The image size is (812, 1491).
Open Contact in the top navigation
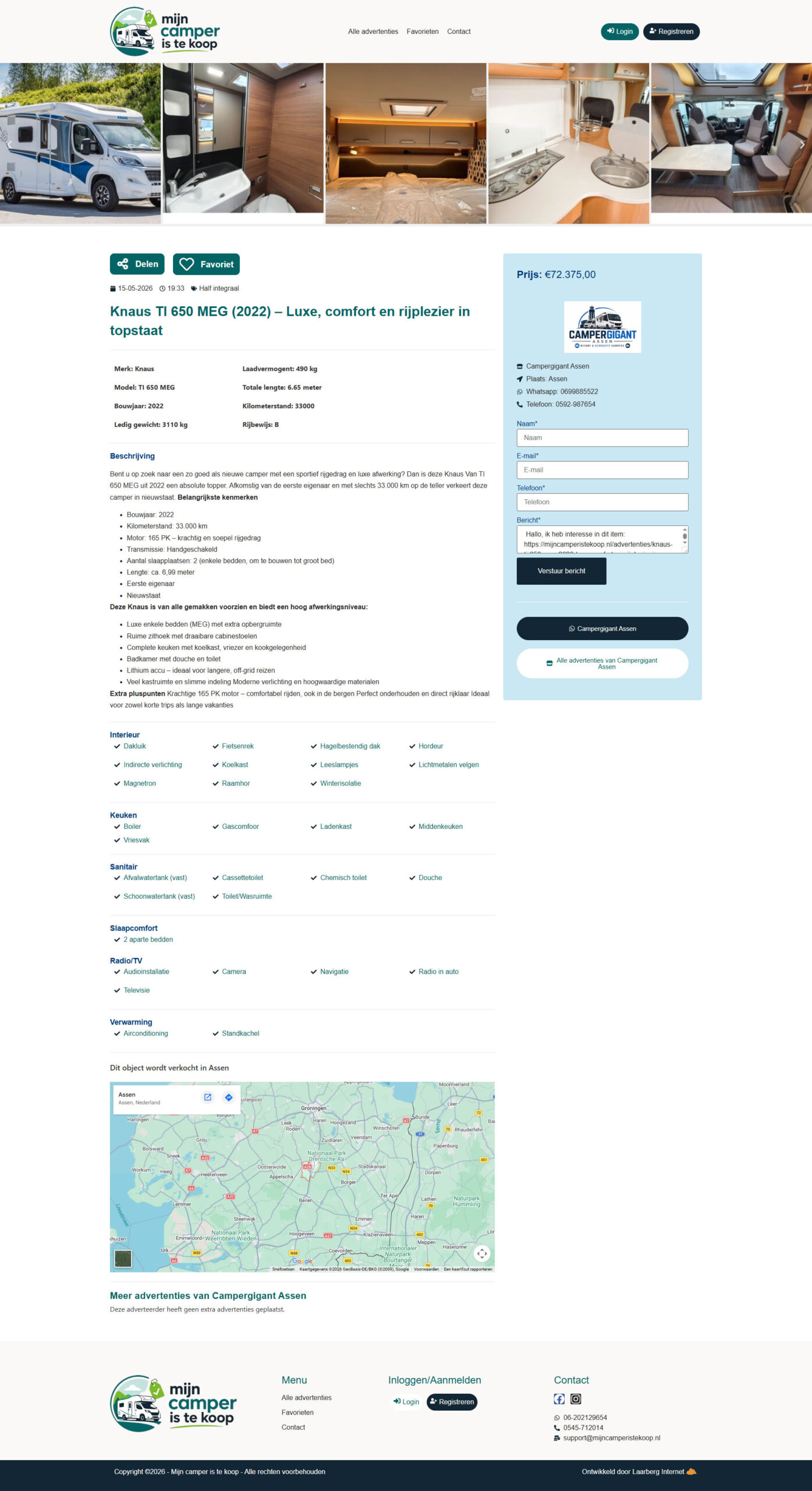459,31
